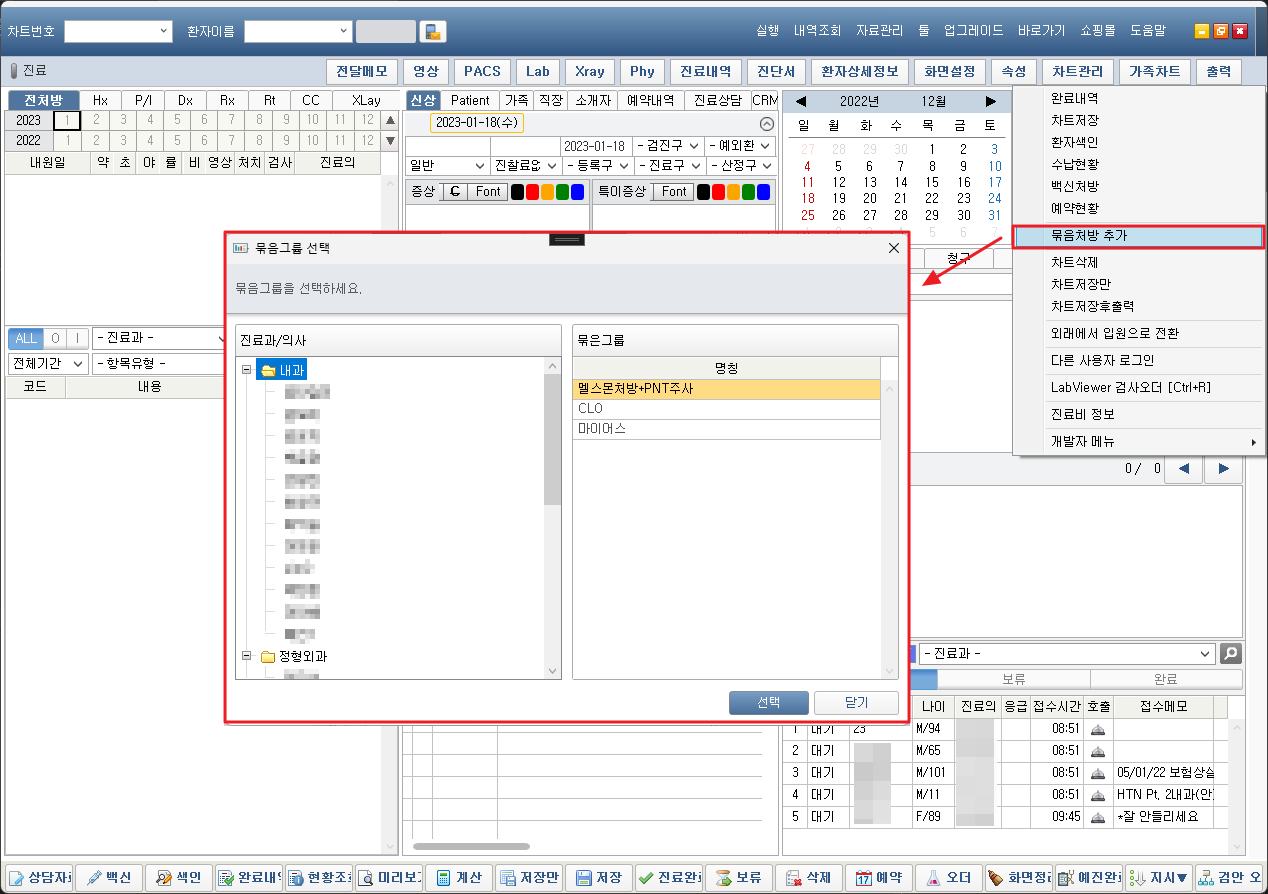The height and width of the screenshot is (894, 1268).
Task: Toggle the strikethrough C button beside 증상
Action: pyautogui.click(x=455, y=191)
